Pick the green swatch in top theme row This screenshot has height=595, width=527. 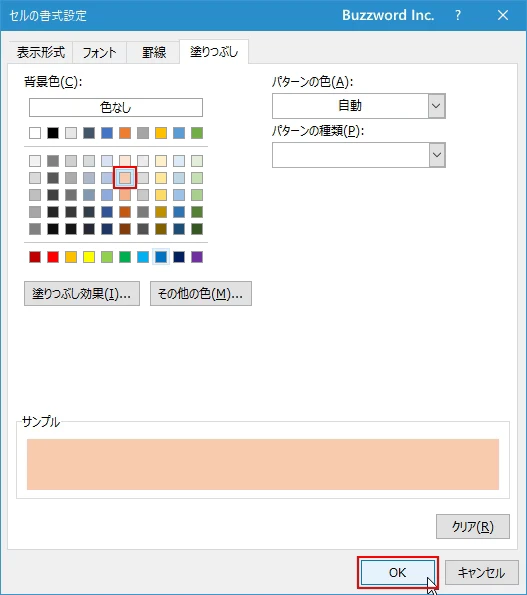click(197, 133)
